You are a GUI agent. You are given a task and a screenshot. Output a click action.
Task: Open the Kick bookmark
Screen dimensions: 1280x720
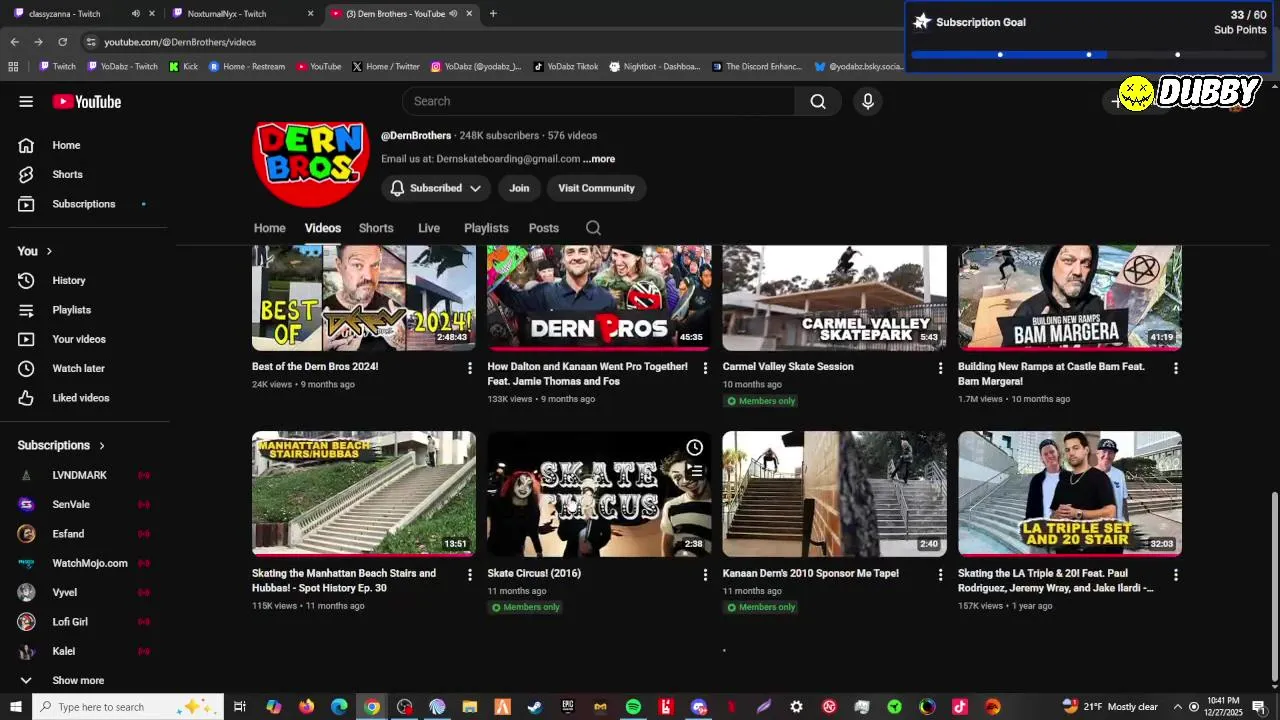[x=183, y=67]
